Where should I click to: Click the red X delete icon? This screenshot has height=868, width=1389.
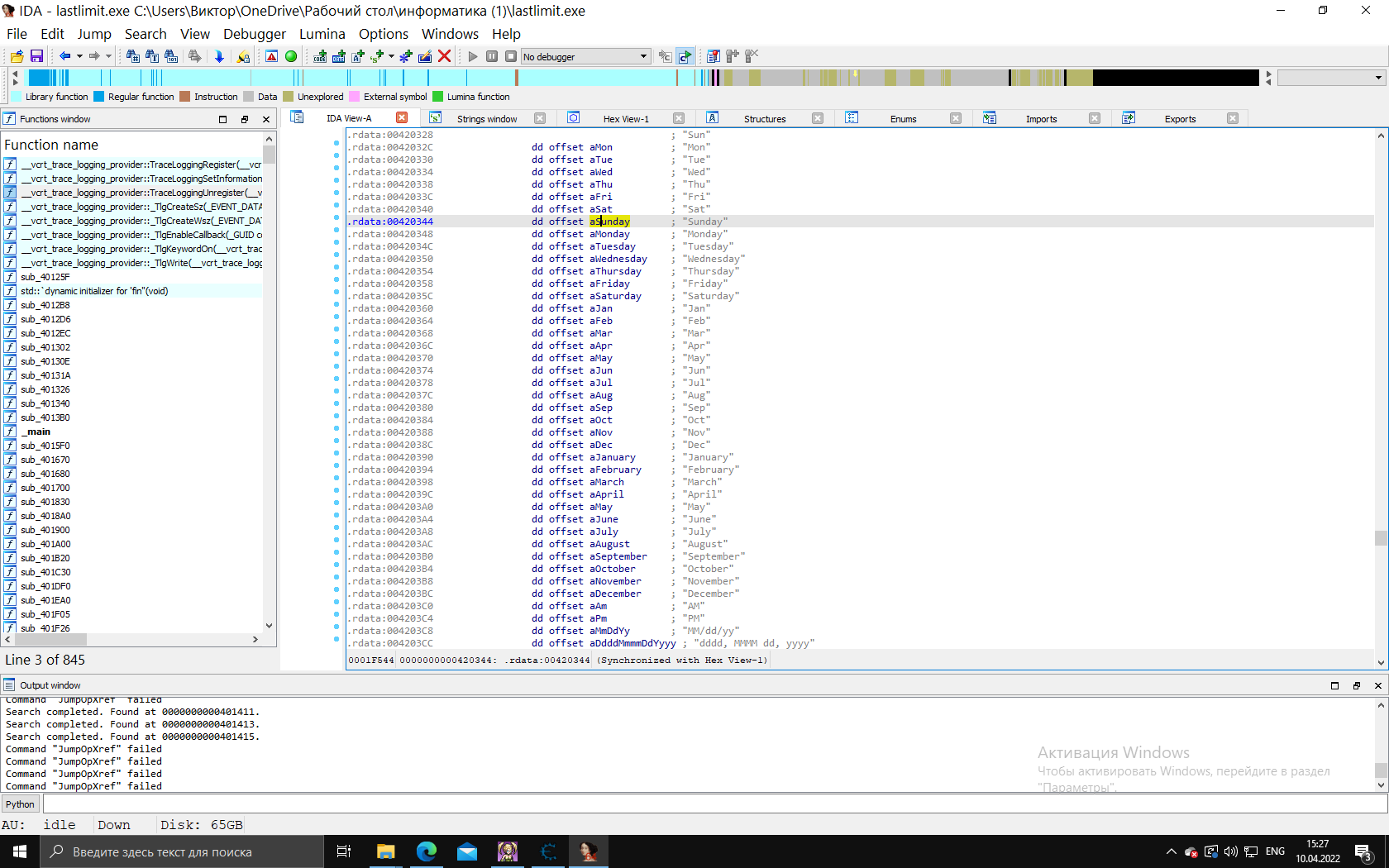click(445, 56)
